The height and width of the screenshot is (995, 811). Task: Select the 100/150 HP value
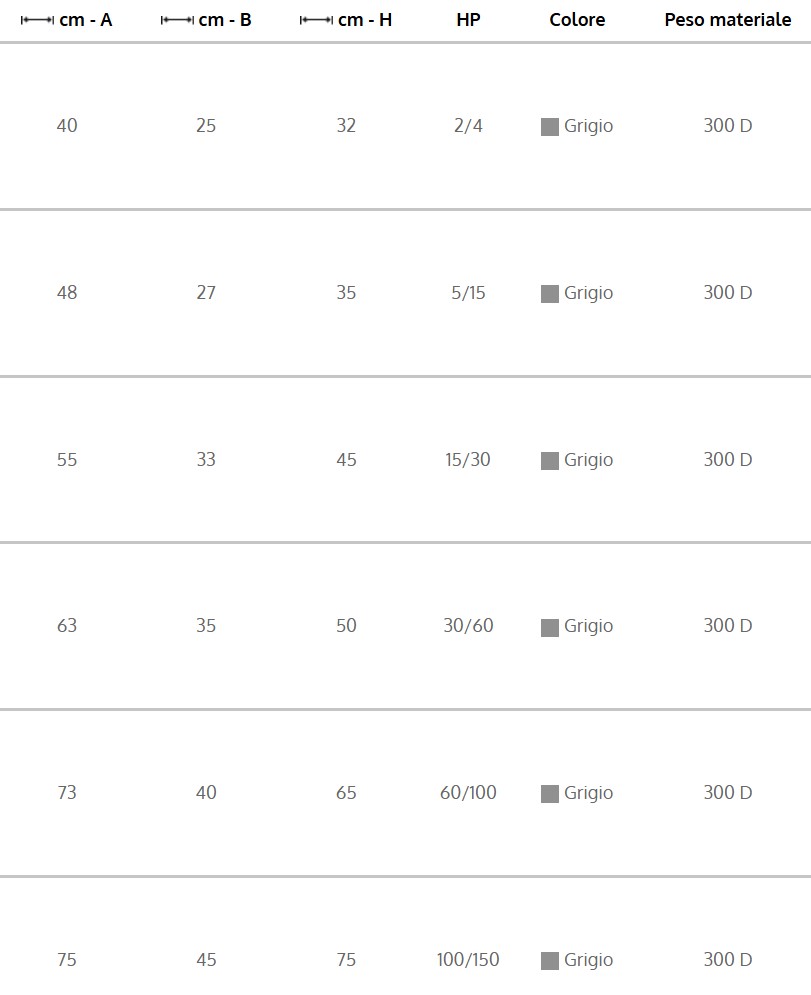coord(468,960)
